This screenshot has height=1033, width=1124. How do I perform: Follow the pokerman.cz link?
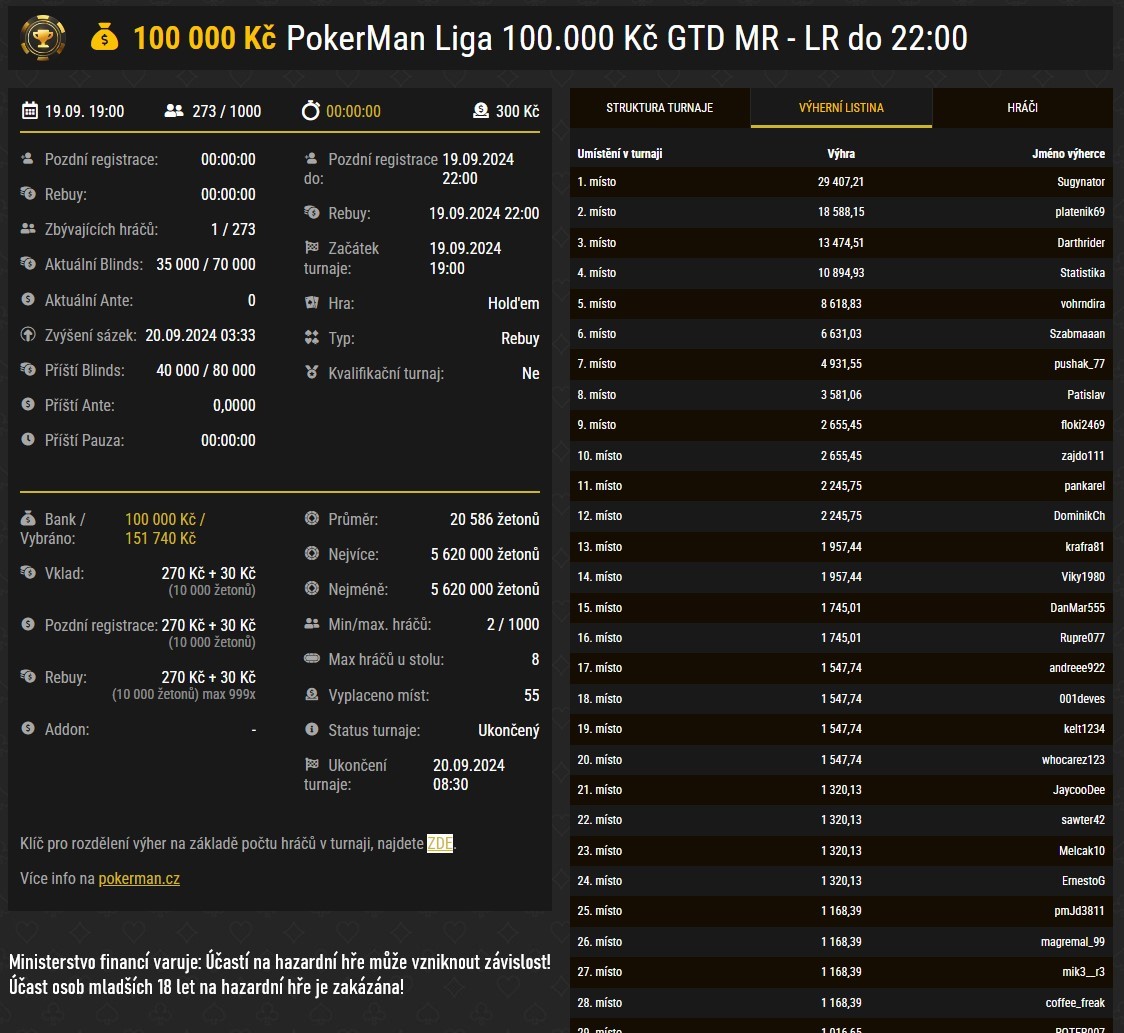click(x=139, y=879)
